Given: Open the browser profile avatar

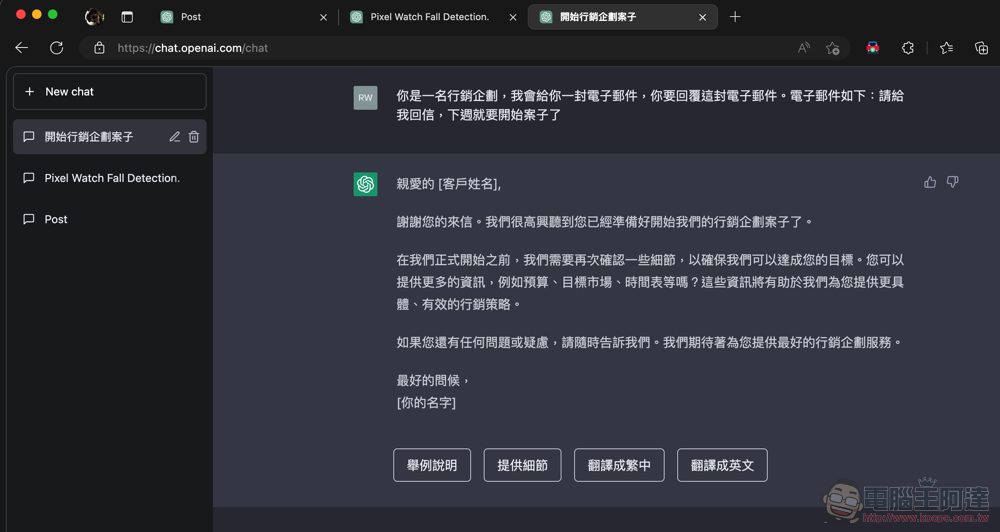Looking at the screenshot, I should 94,17.
